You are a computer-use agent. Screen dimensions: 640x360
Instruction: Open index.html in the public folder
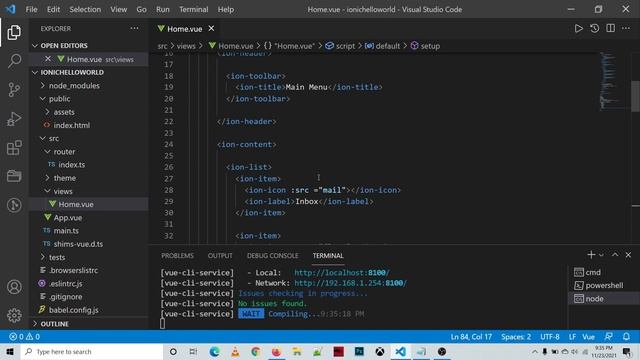pos(71,125)
